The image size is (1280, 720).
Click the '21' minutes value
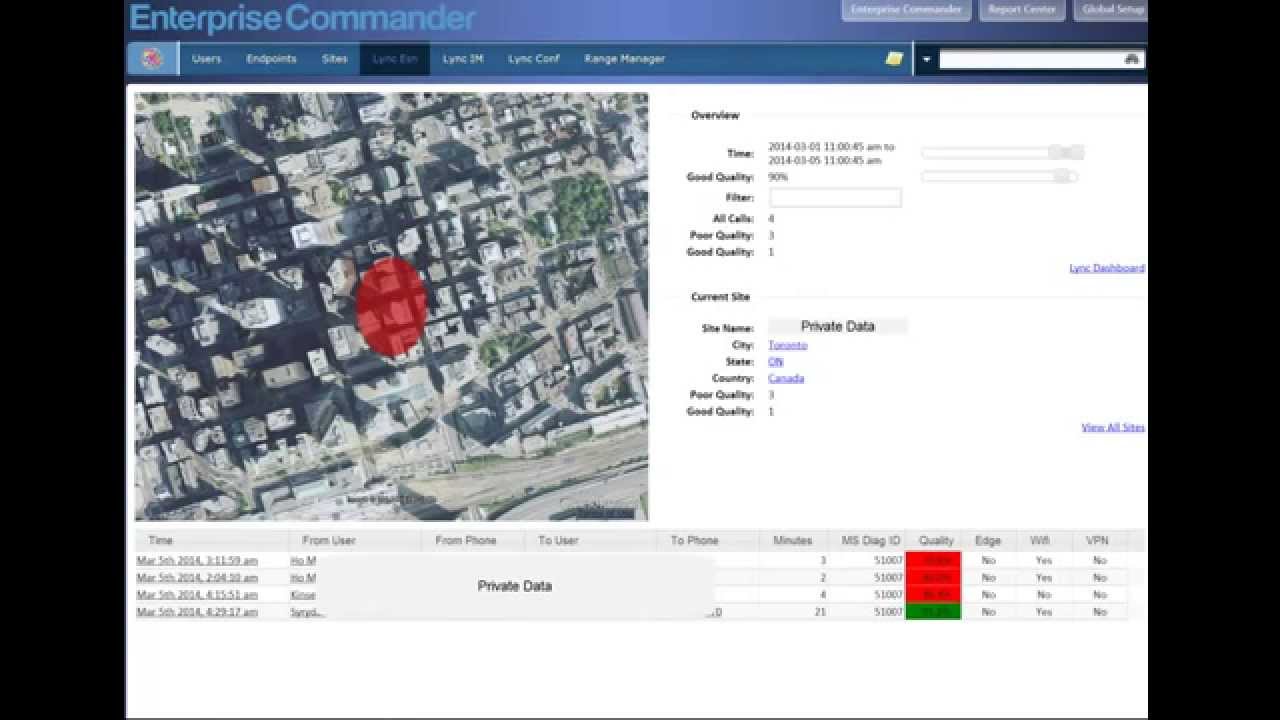coord(820,612)
